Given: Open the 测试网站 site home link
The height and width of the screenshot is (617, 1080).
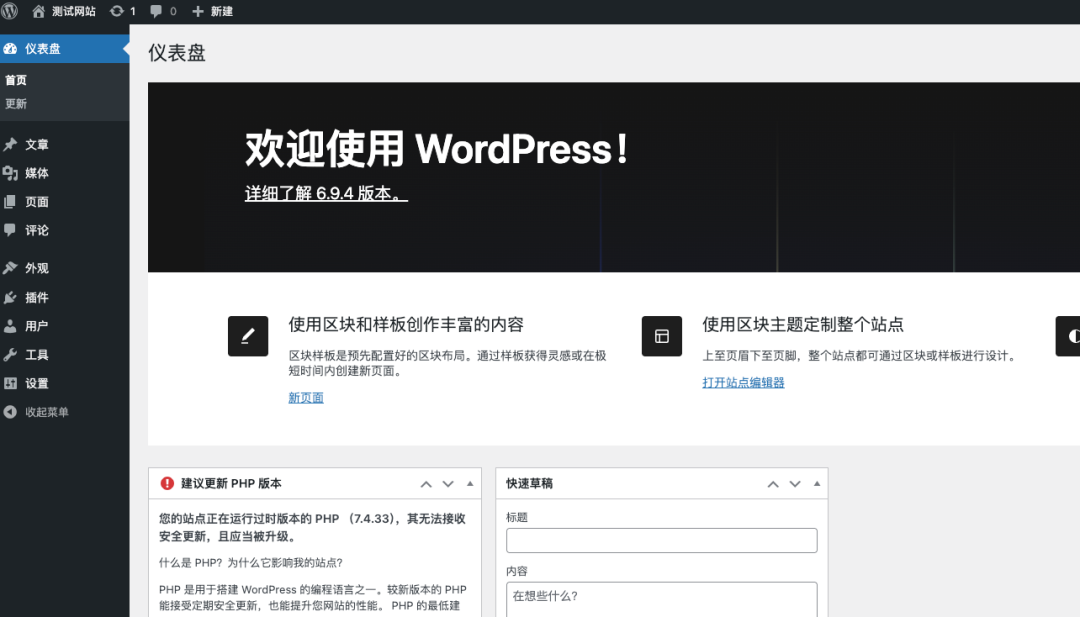Looking at the screenshot, I should point(64,11).
